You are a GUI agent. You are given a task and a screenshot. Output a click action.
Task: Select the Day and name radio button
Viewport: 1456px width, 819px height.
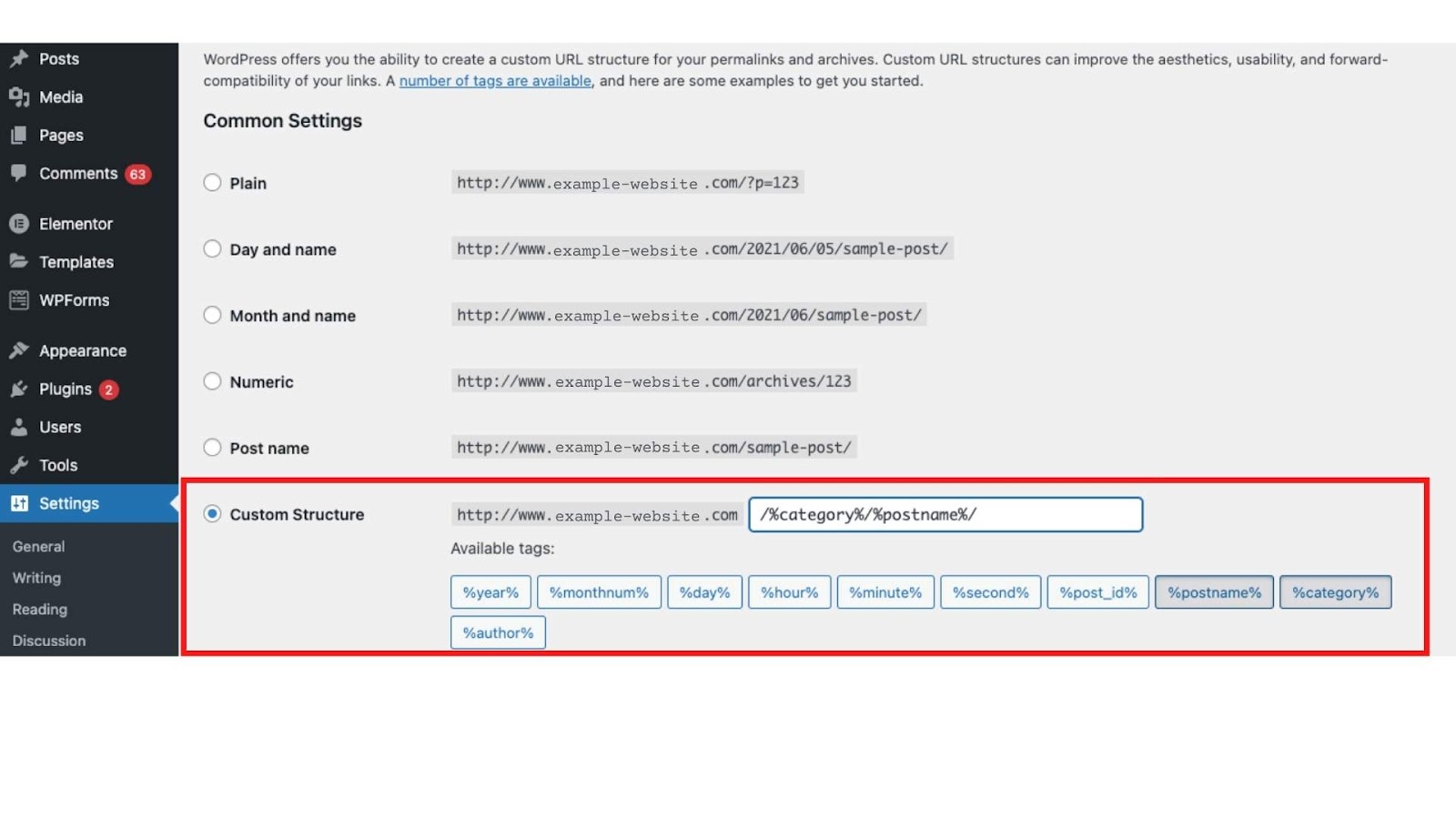(212, 248)
